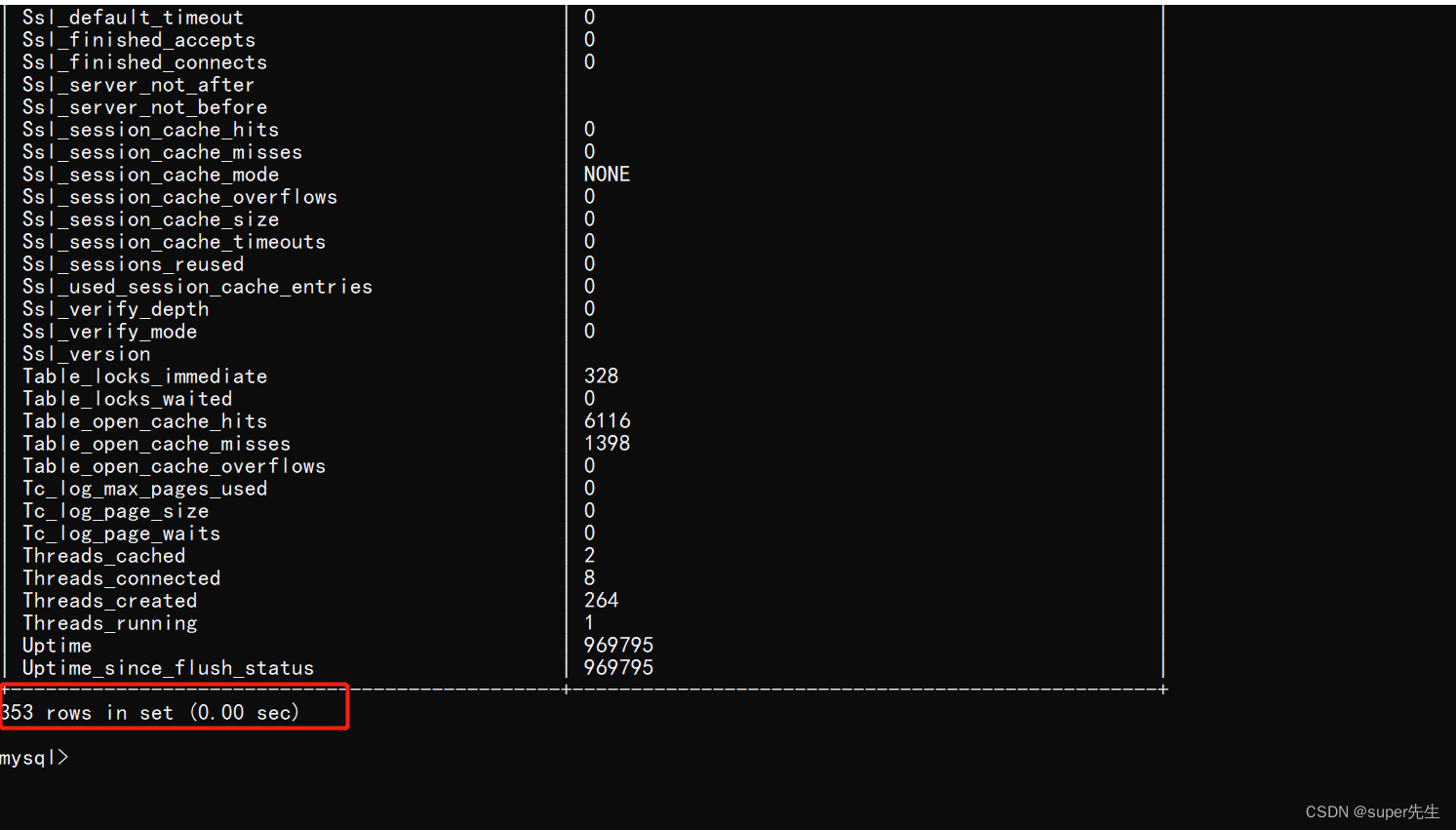Image resolution: width=1456 pixels, height=830 pixels.
Task: Click the Ssl_version row text
Action: point(86,354)
